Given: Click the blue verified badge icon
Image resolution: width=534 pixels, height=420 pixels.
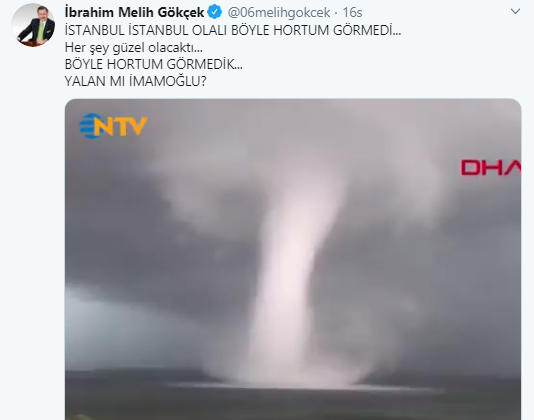Looking at the screenshot, I should point(215,12).
